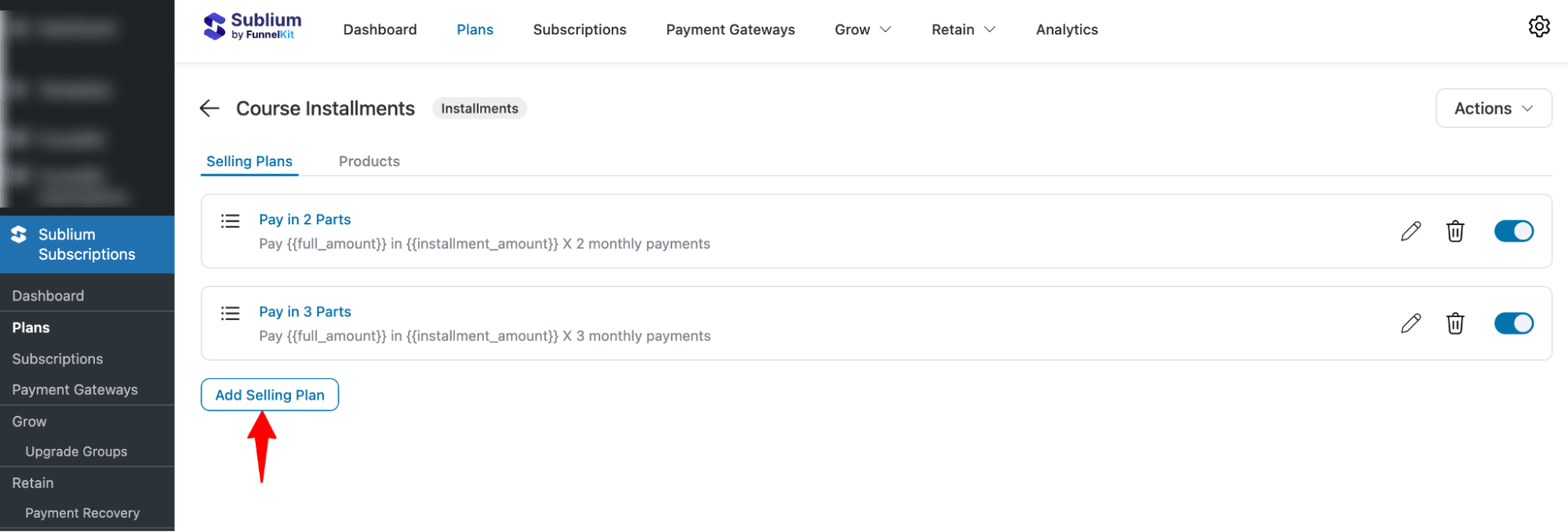1568x532 pixels.
Task: Click the Add Selling Plan button
Action: click(x=269, y=394)
